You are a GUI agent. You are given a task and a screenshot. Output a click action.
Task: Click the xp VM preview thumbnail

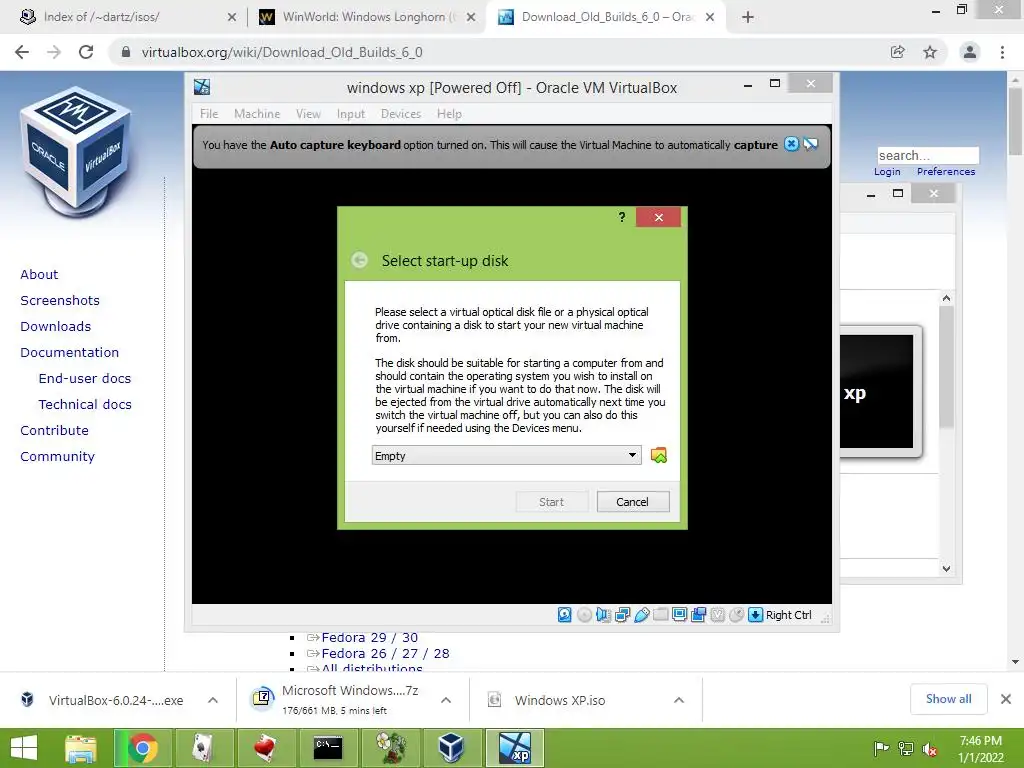[878, 392]
